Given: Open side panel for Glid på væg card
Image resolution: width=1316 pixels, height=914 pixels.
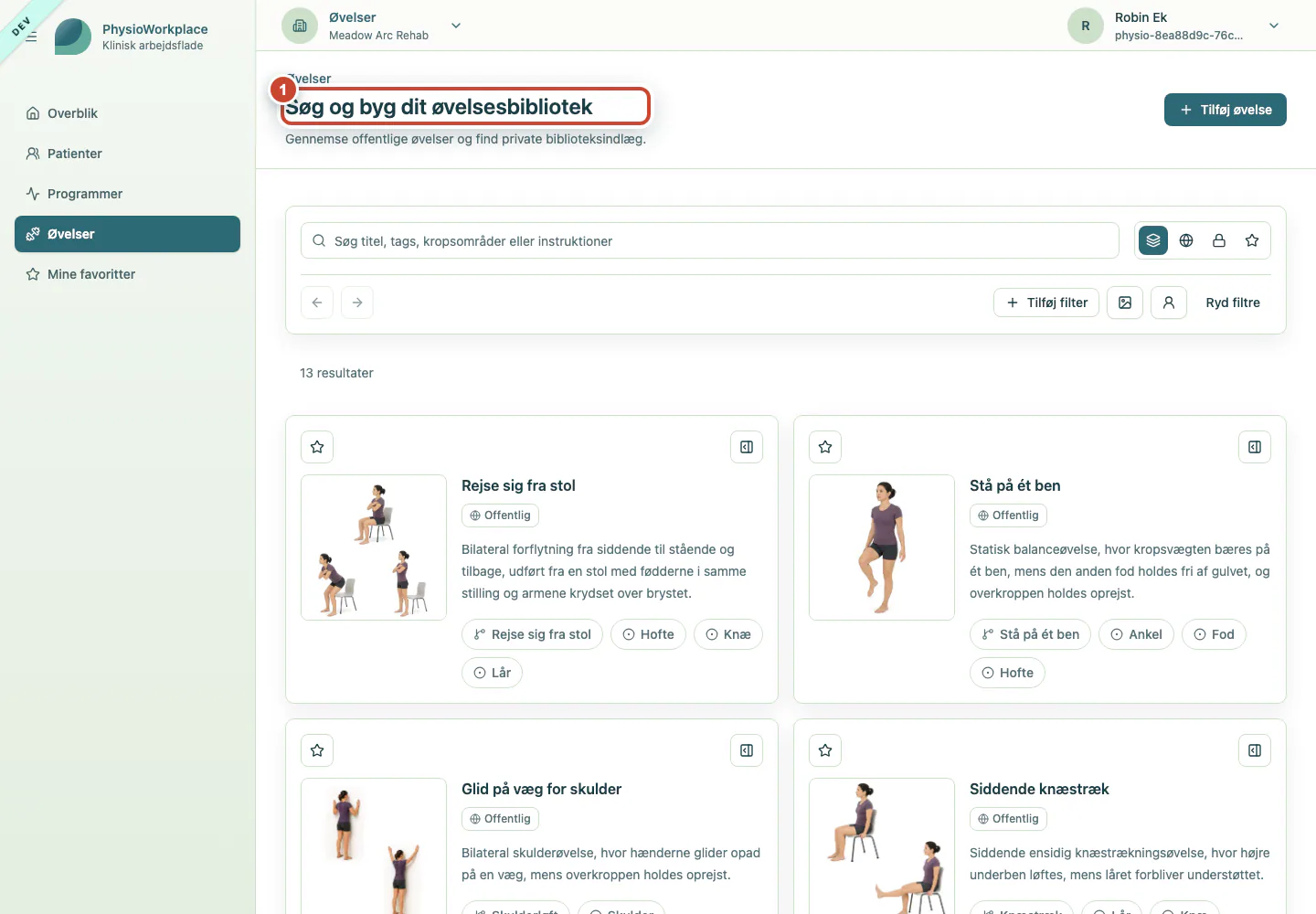Looking at the screenshot, I should [x=747, y=750].
